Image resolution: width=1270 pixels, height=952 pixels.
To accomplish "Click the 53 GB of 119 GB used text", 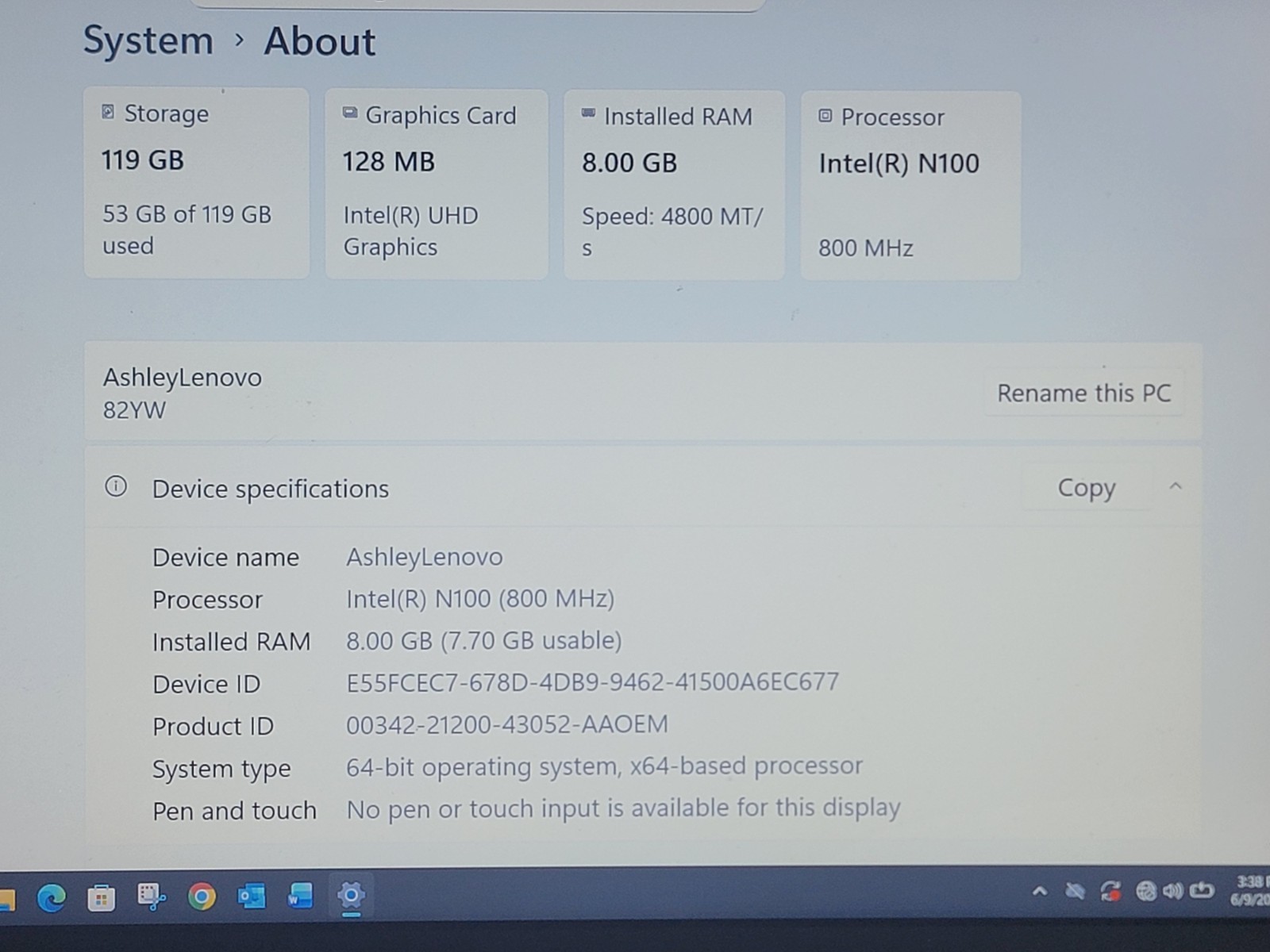I will tap(187, 229).
